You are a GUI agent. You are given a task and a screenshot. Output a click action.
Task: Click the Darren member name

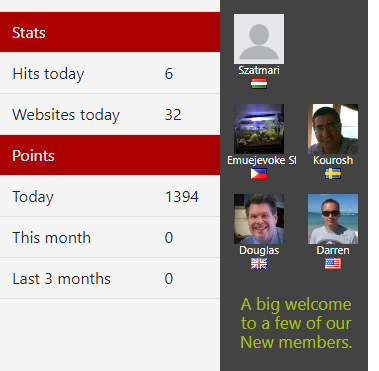(333, 250)
